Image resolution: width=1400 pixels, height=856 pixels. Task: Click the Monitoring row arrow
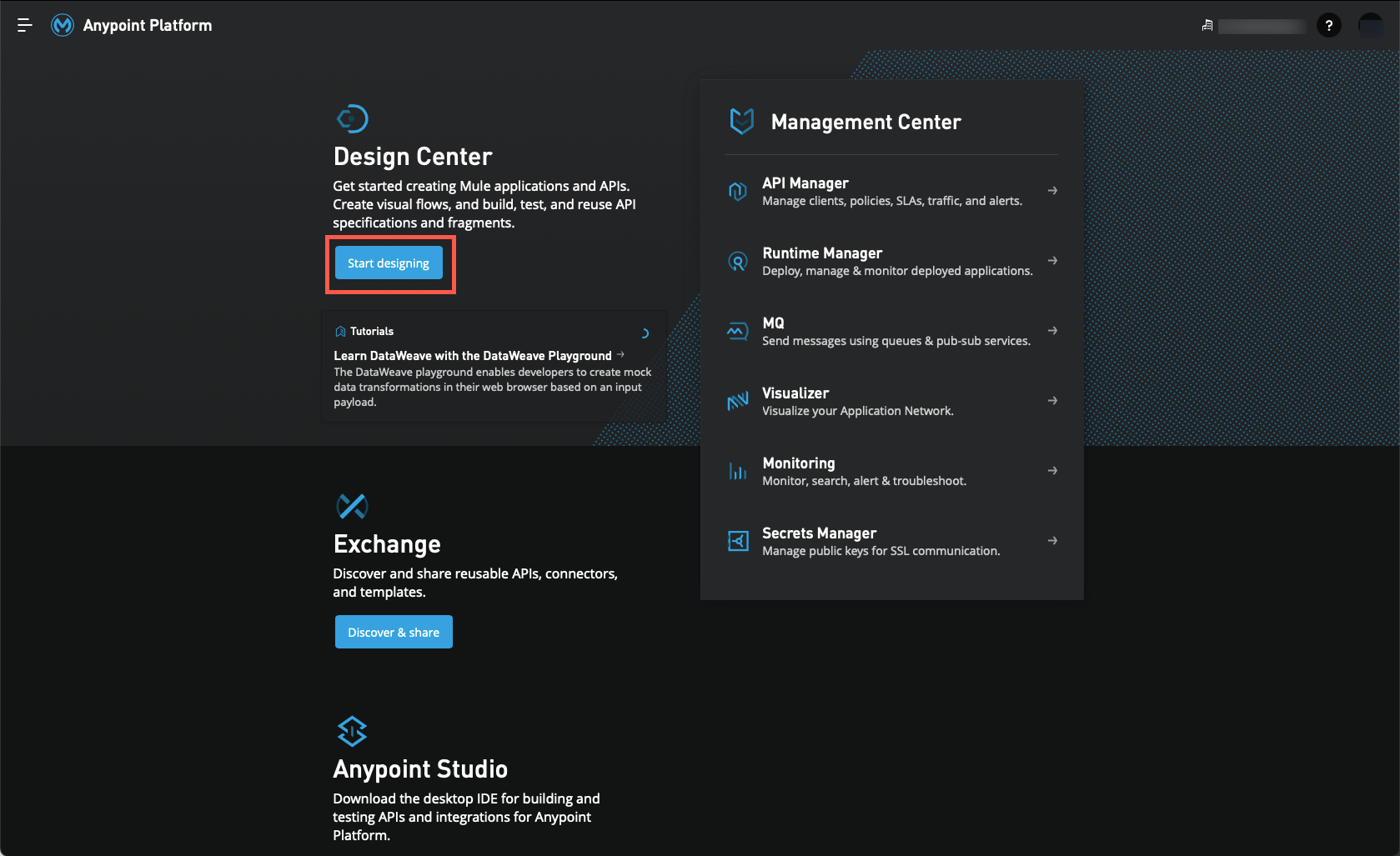1052,471
